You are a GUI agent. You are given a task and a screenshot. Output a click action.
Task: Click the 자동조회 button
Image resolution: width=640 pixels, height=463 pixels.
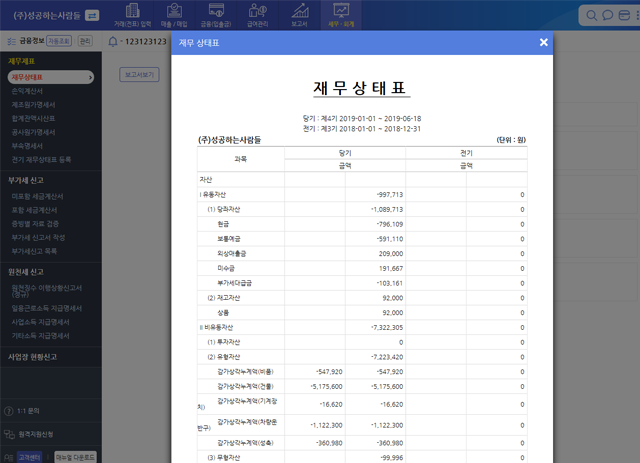59,41
